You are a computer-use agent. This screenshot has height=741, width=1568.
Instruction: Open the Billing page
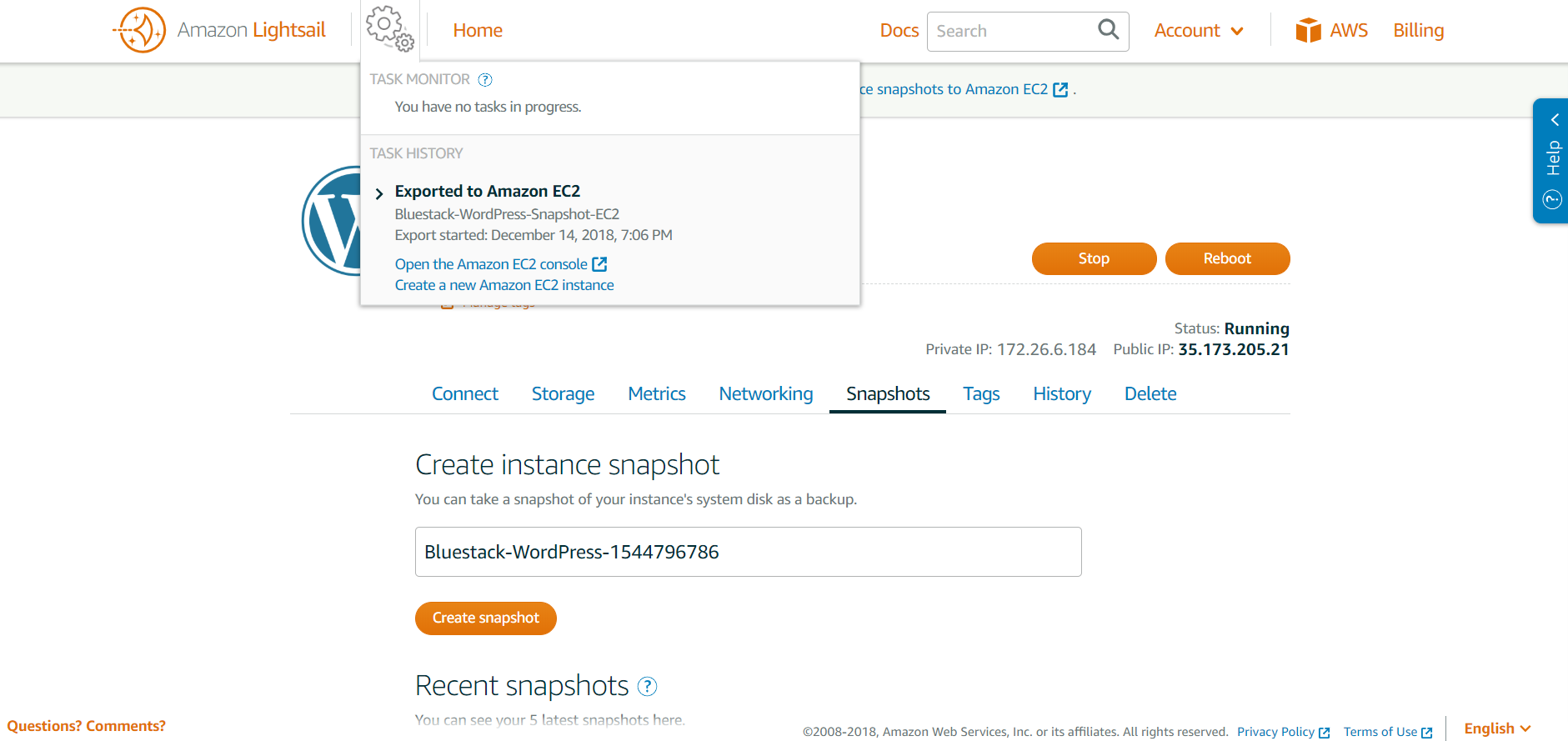coord(1418,31)
